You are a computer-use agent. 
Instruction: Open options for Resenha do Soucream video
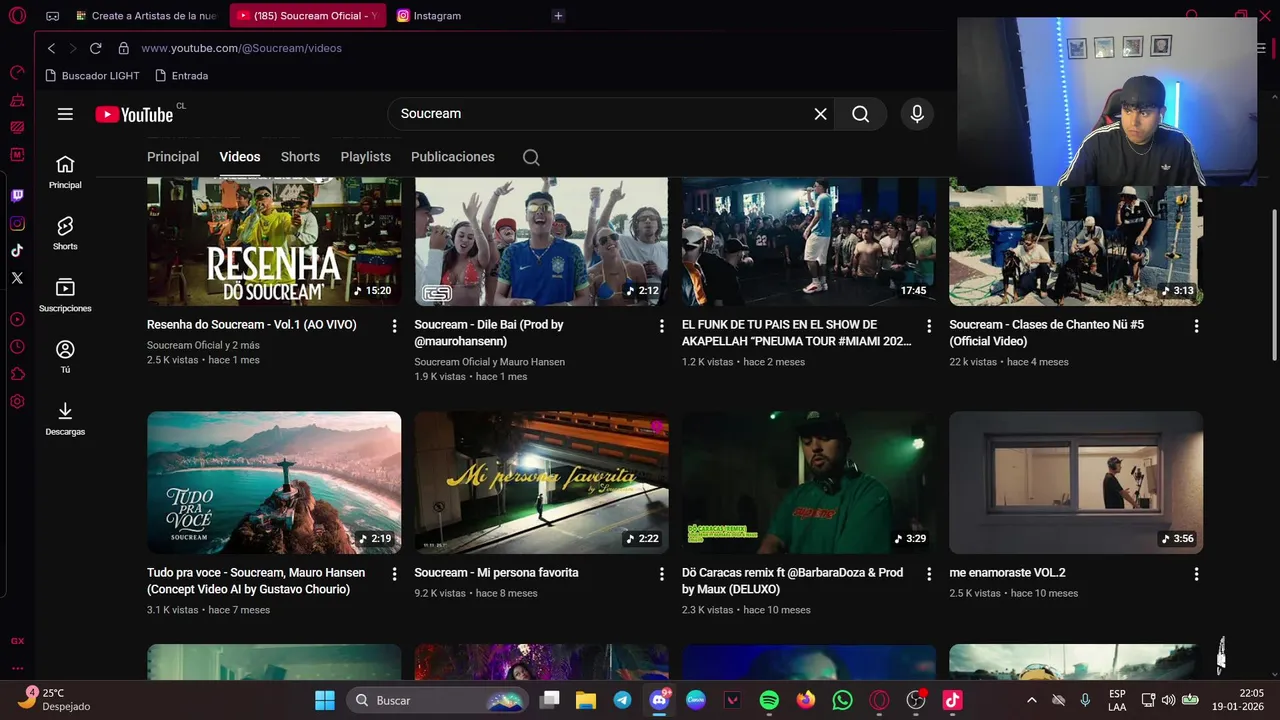[394, 326]
